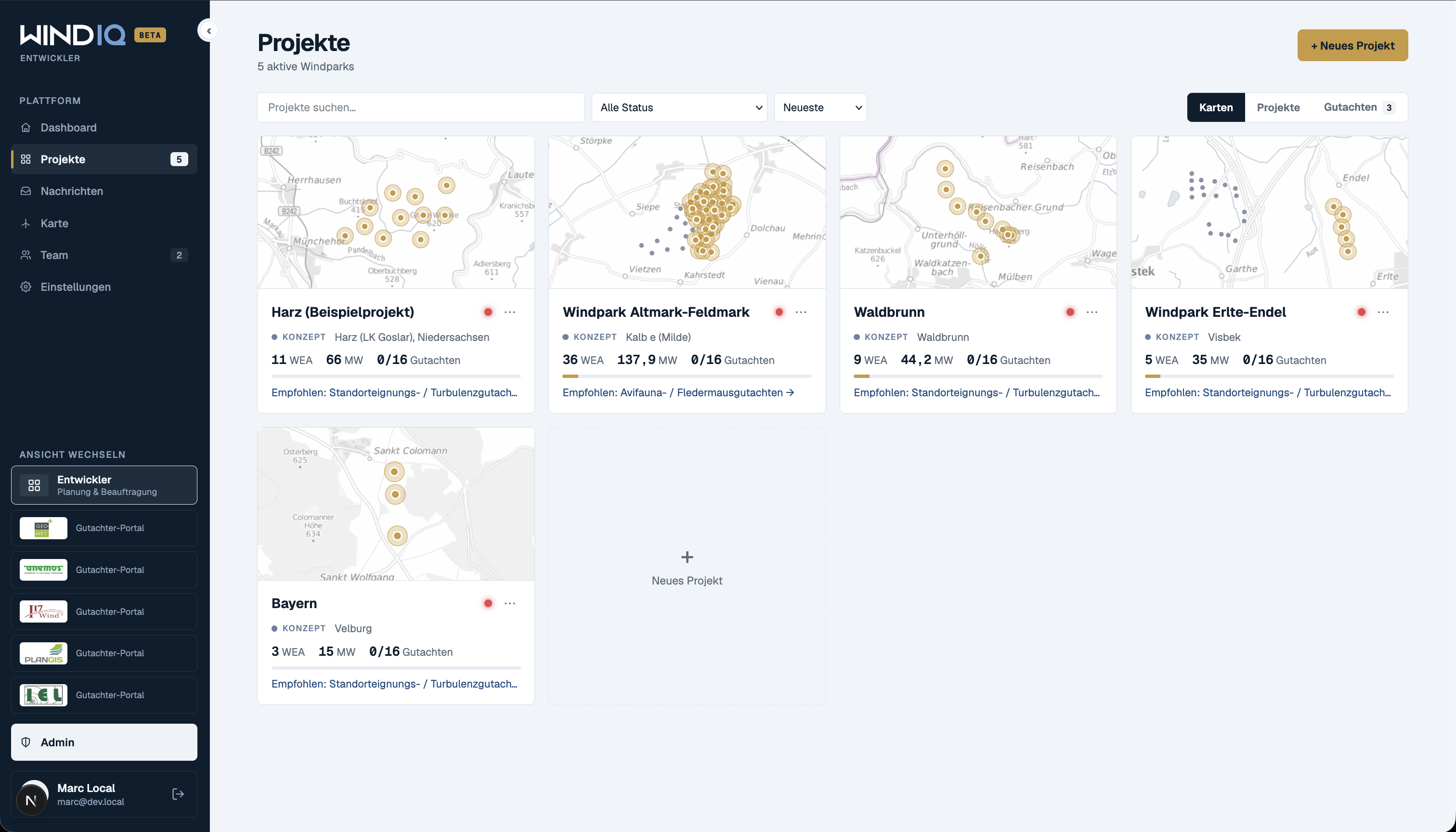Click the plus icon on Neues Projekt tile
Viewport: 1456px width, 832px height.
(687, 557)
